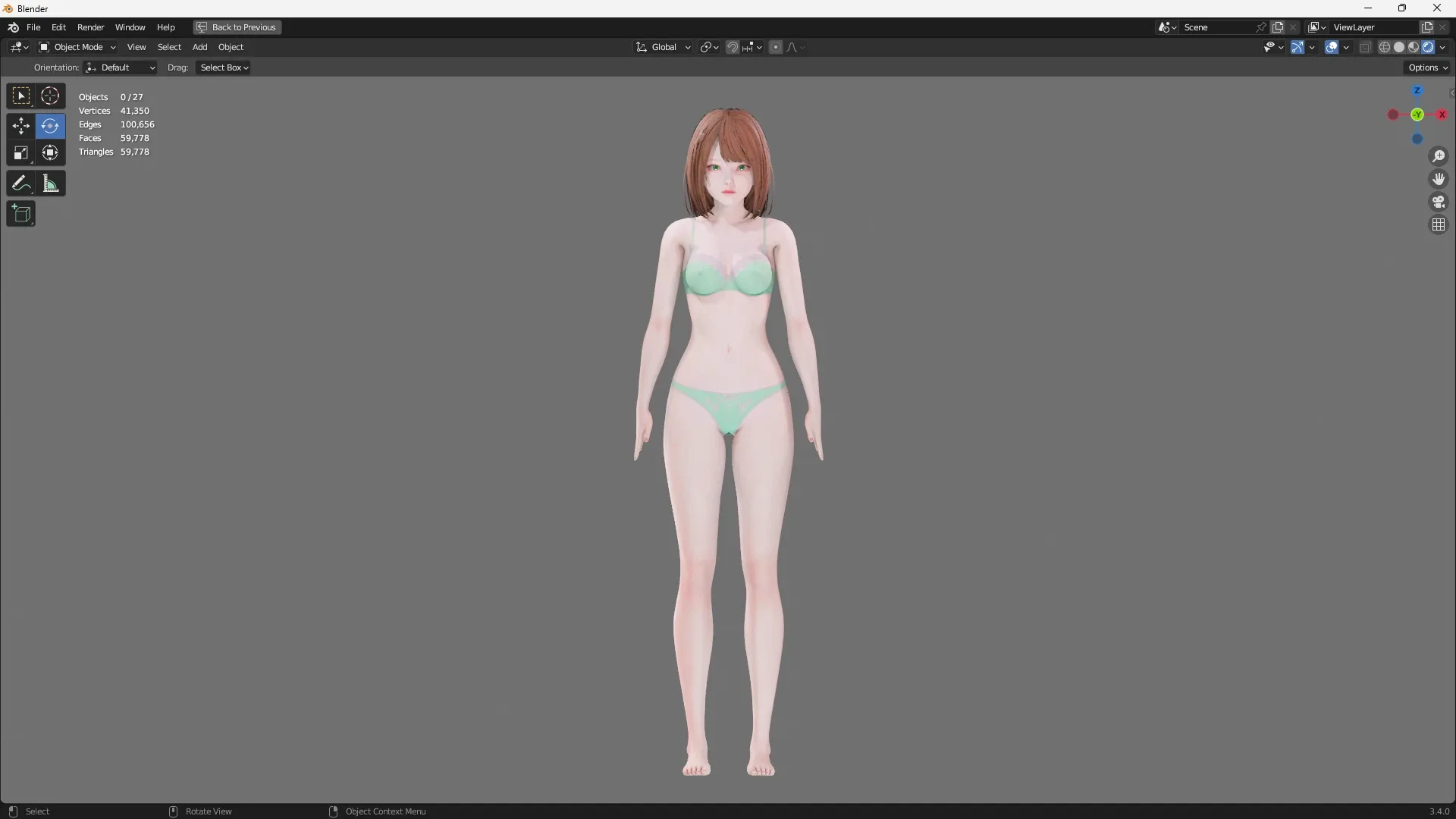Select the Measure tool
1456x819 pixels.
pyautogui.click(x=49, y=183)
